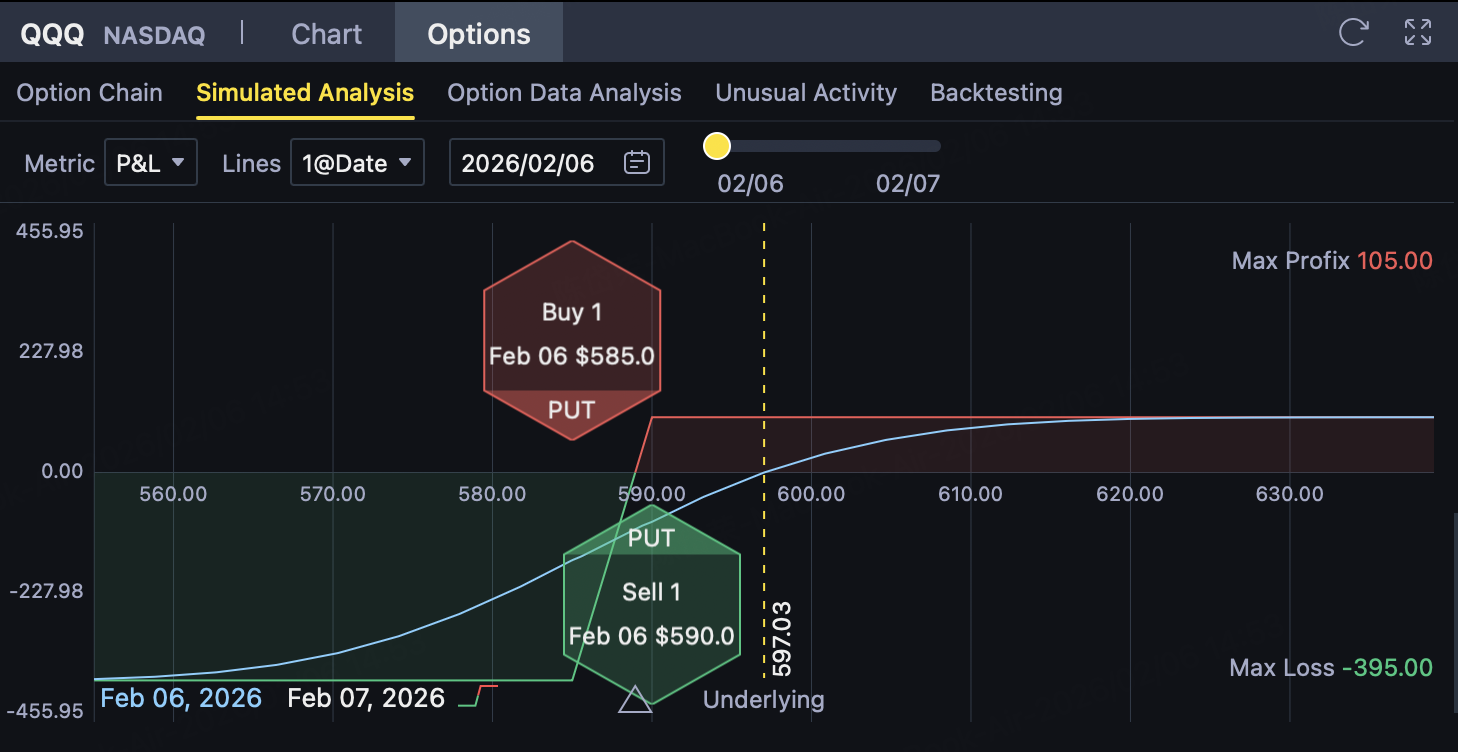Open the calendar date picker icon

click(637, 163)
